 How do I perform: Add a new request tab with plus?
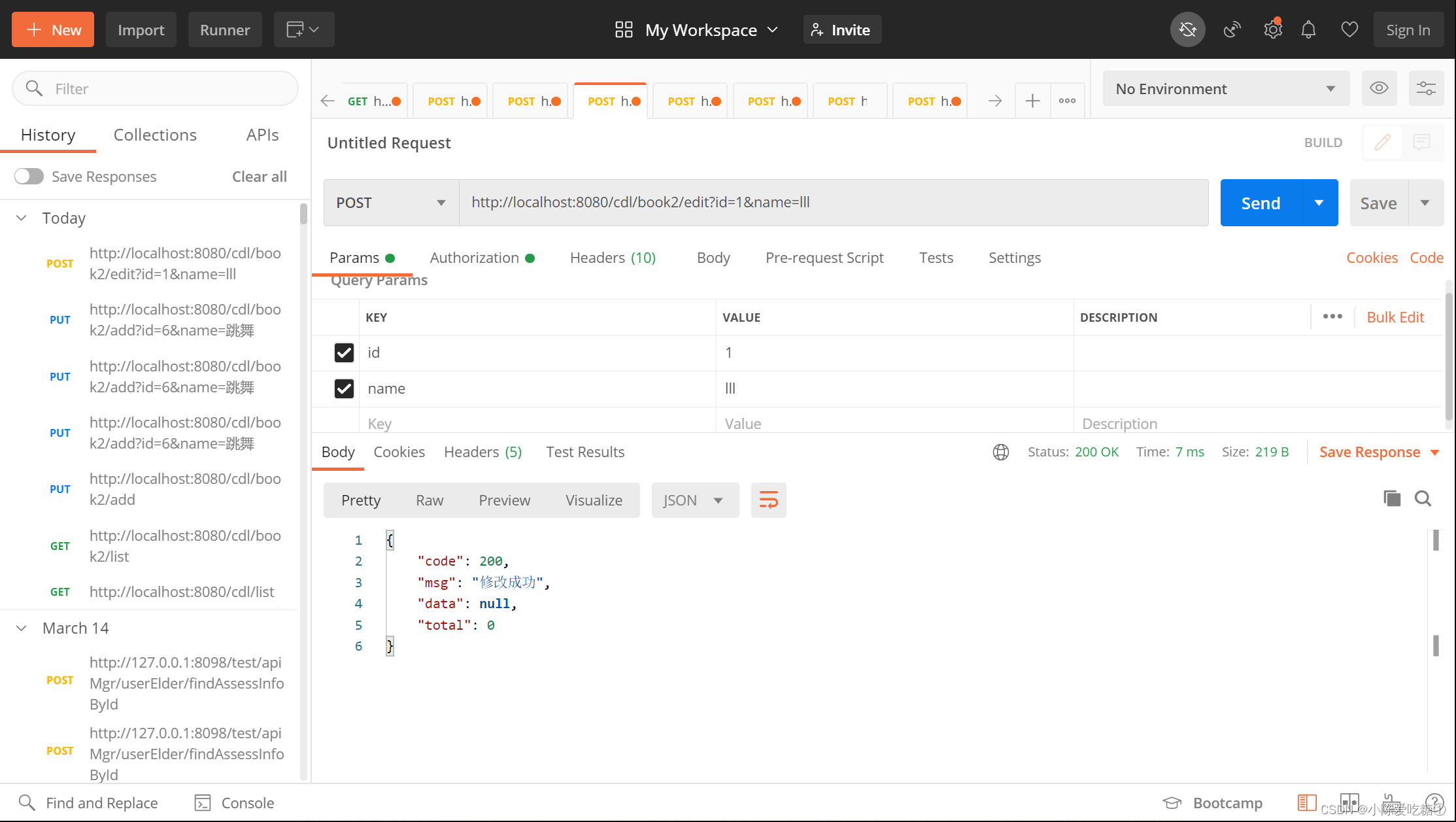tap(1032, 101)
